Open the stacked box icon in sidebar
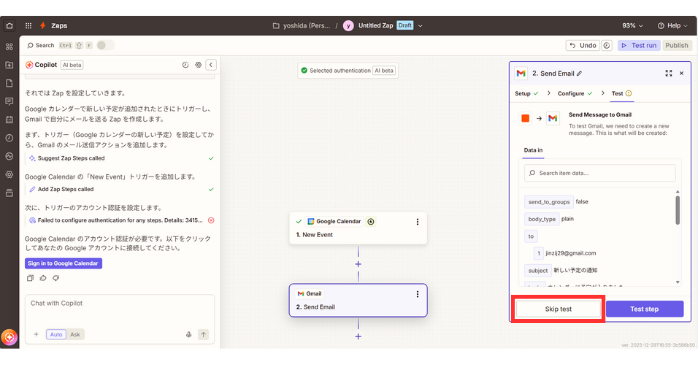 tap(9, 193)
